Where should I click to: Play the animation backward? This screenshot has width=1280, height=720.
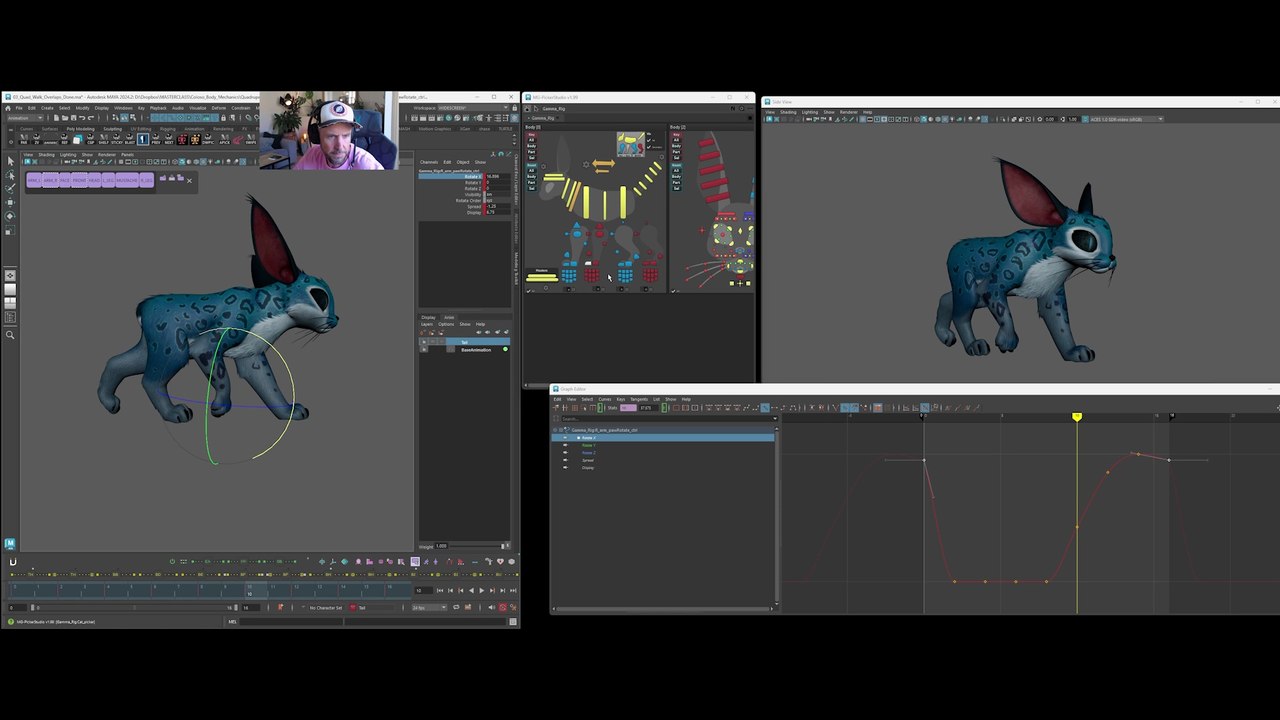click(x=471, y=591)
